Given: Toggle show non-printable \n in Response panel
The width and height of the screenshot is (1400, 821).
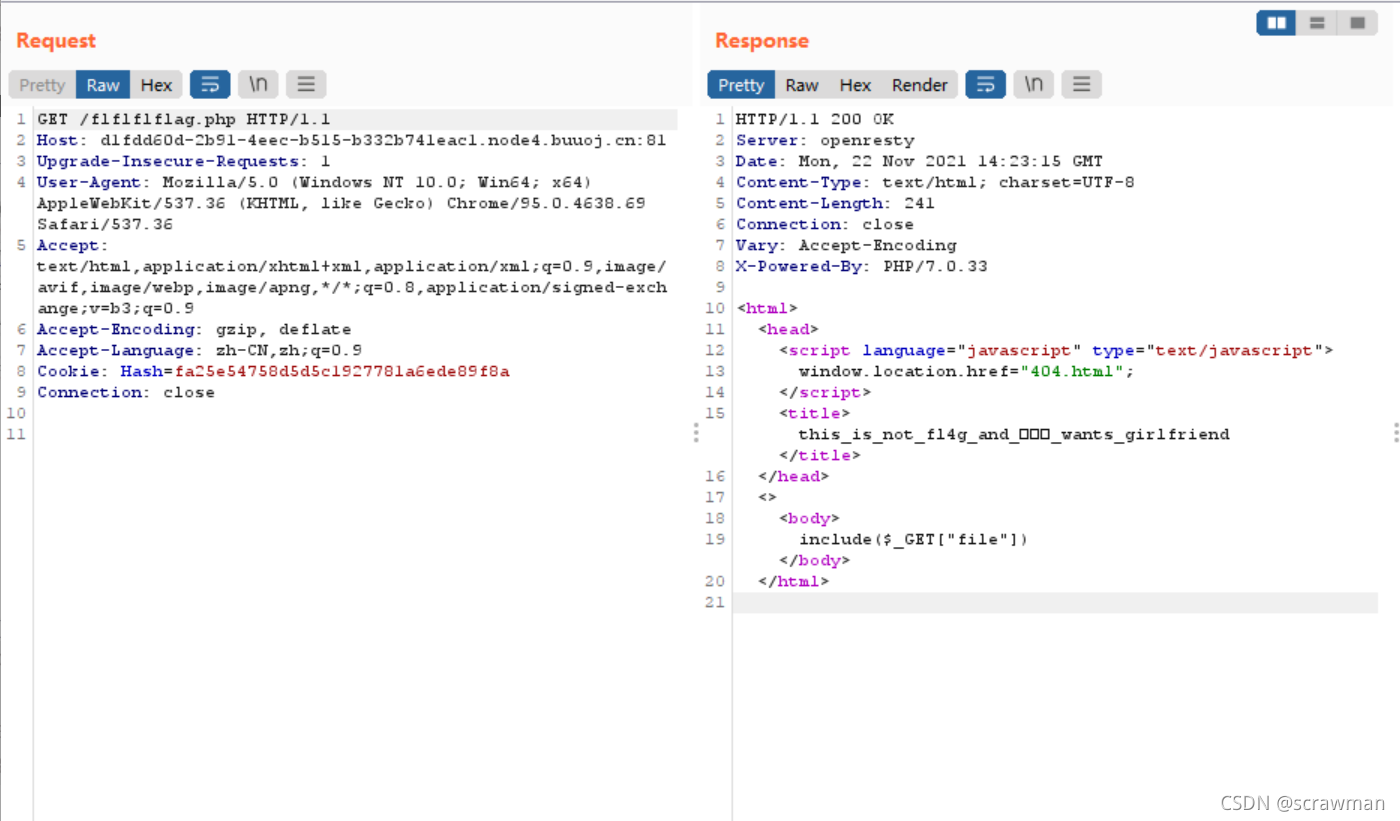Looking at the screenshot, I should tap(1033, 85).
